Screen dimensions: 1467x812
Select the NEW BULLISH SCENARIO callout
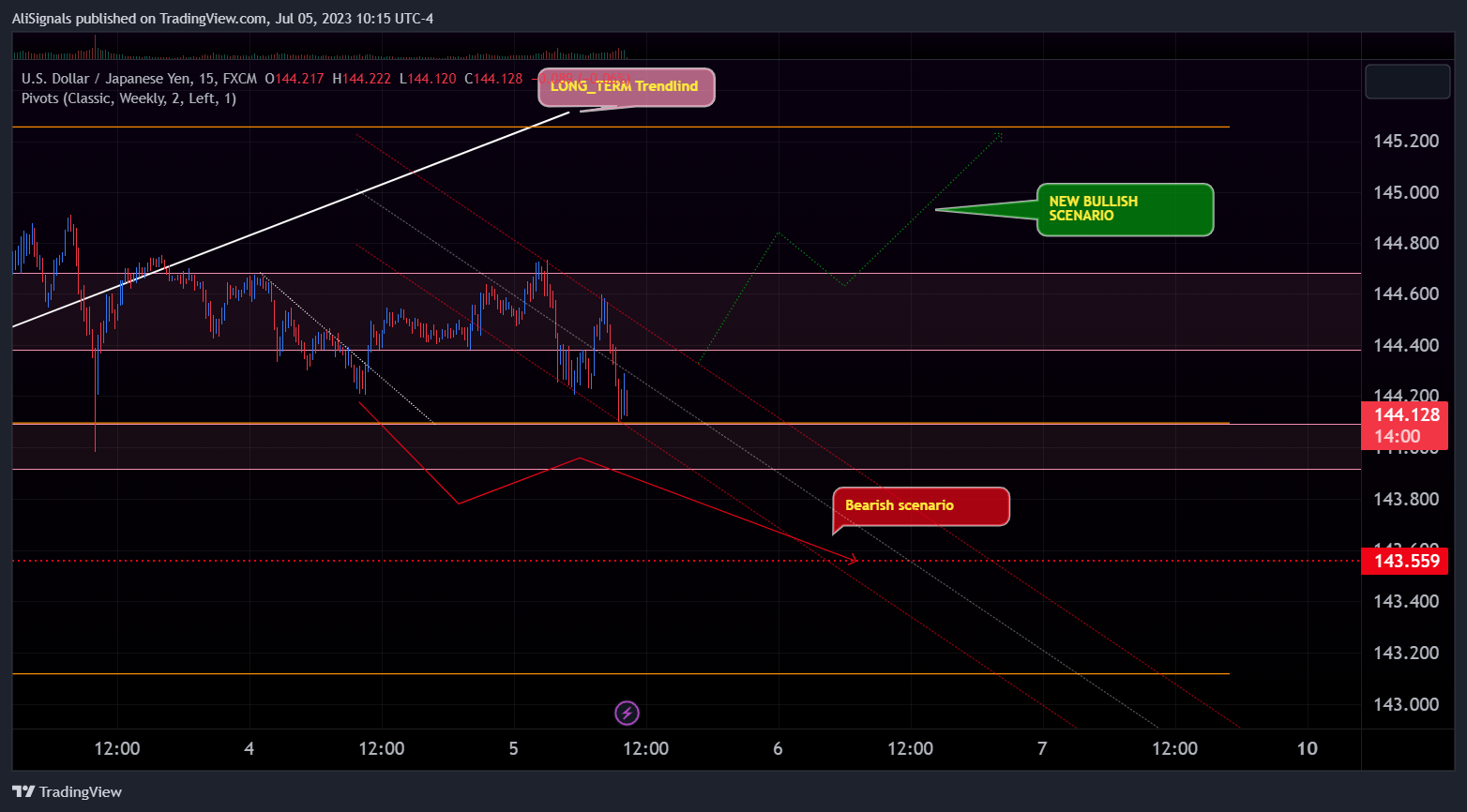(1125, 209)
